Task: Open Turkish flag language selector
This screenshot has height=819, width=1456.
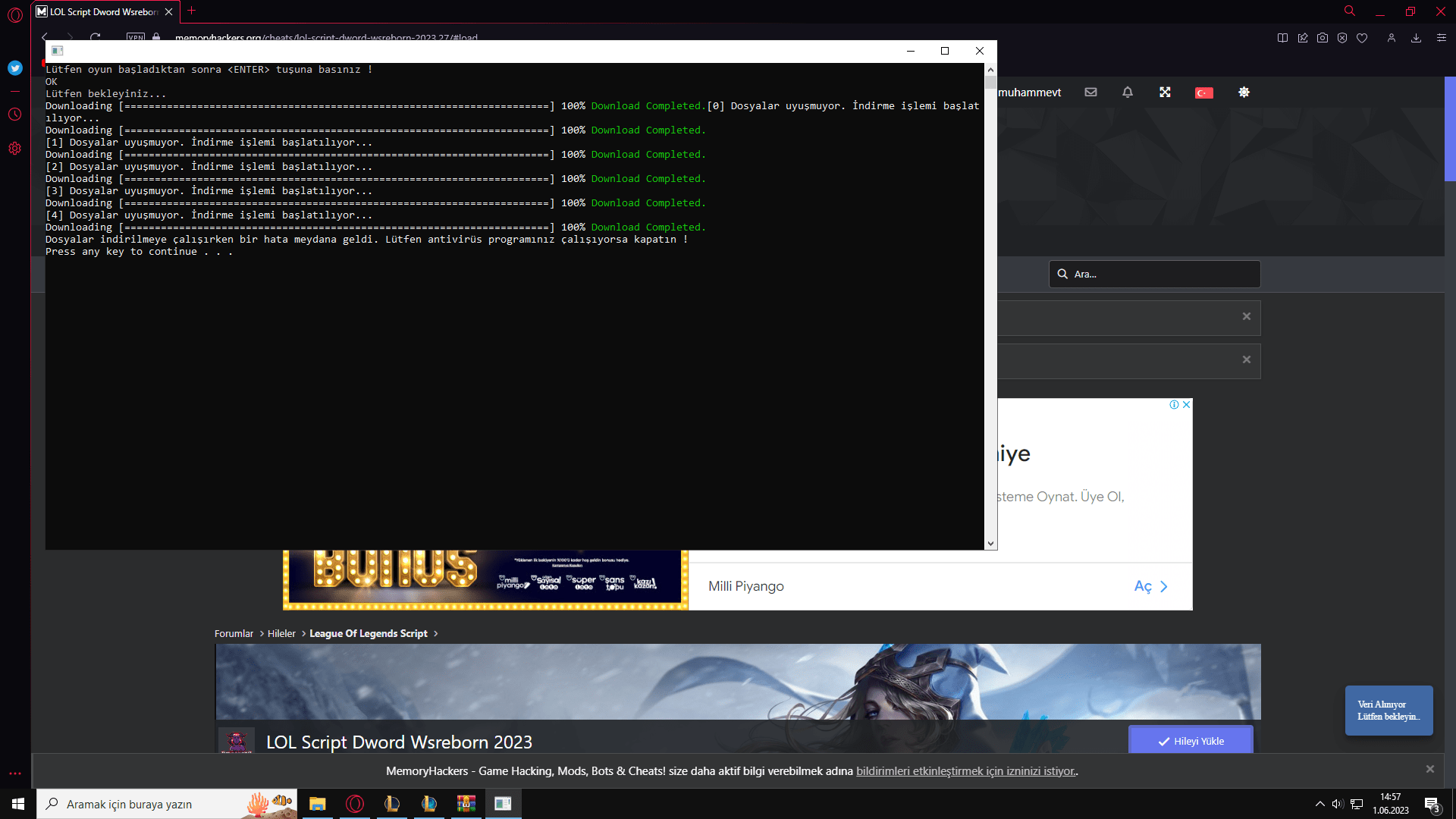Action: point(1204,93)
